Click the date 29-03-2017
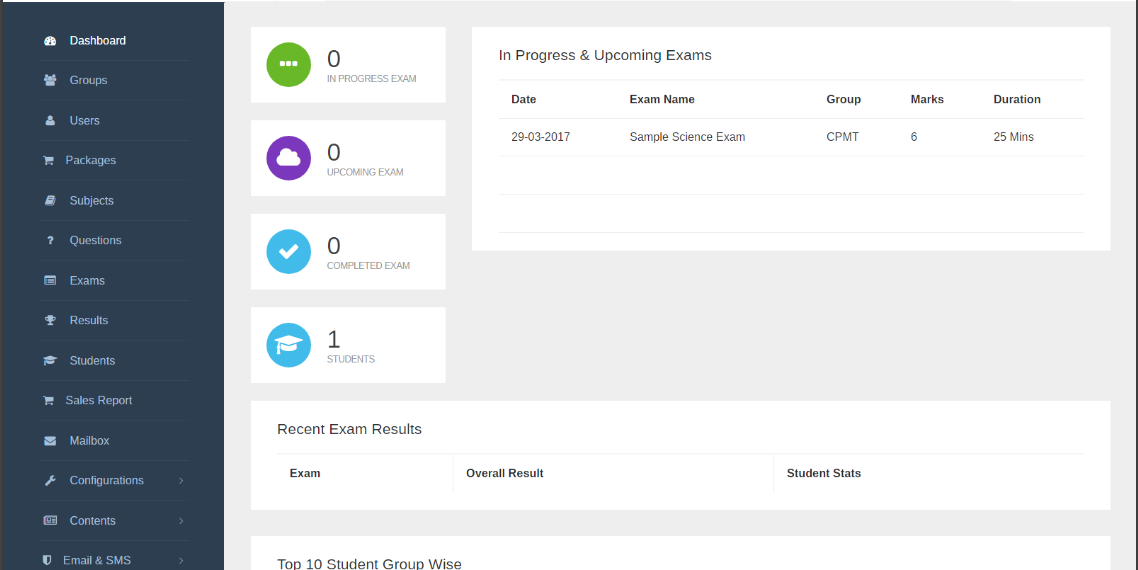The height and width of the screenshot is (570, 1138). point(541,137)
